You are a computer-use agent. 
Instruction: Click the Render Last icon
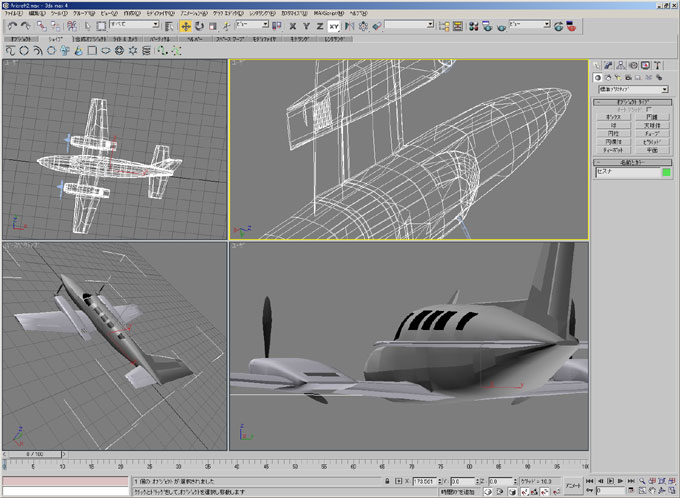pos(559,26)
